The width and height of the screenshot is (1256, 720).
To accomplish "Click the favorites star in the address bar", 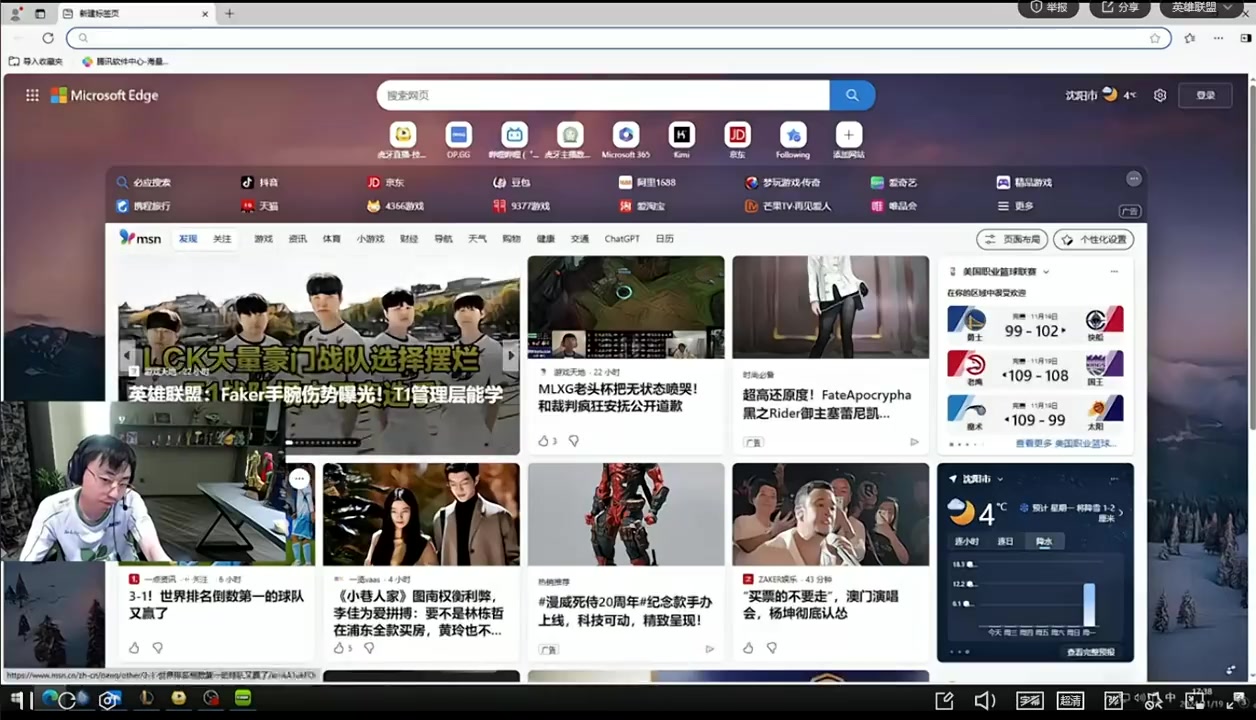I will pos(1155,38).
